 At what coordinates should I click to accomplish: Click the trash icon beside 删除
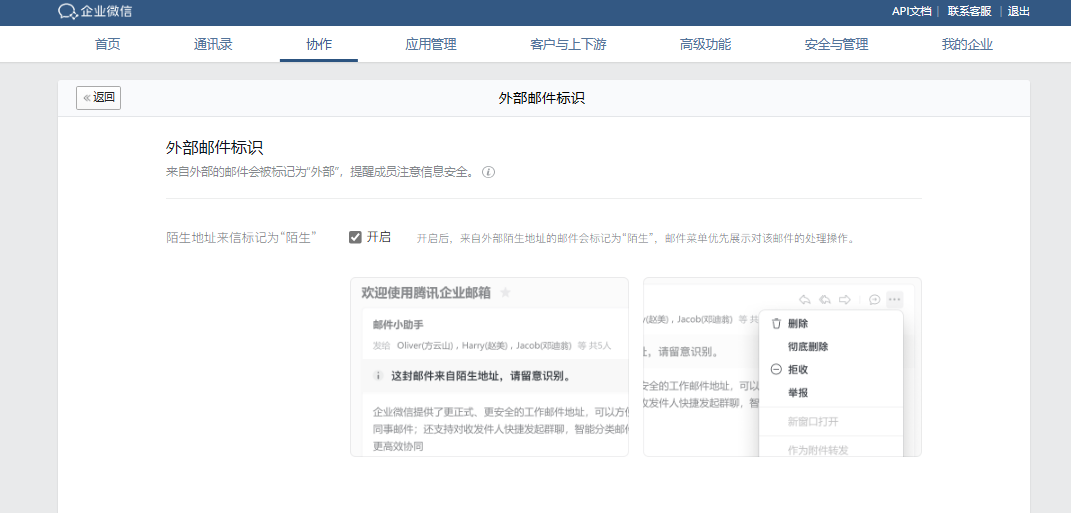(x=776, y=324)
